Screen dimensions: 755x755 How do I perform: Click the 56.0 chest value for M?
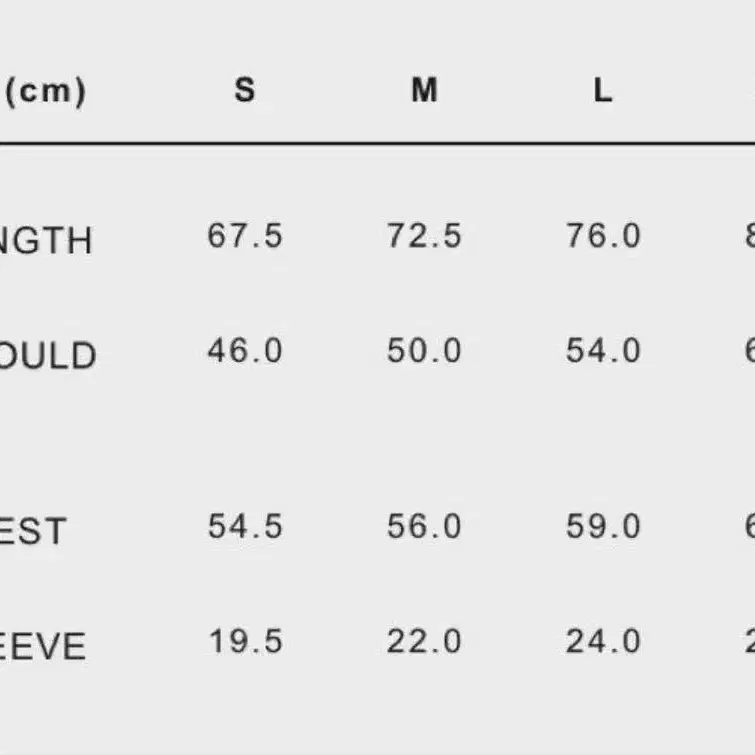tap(424, 526)
